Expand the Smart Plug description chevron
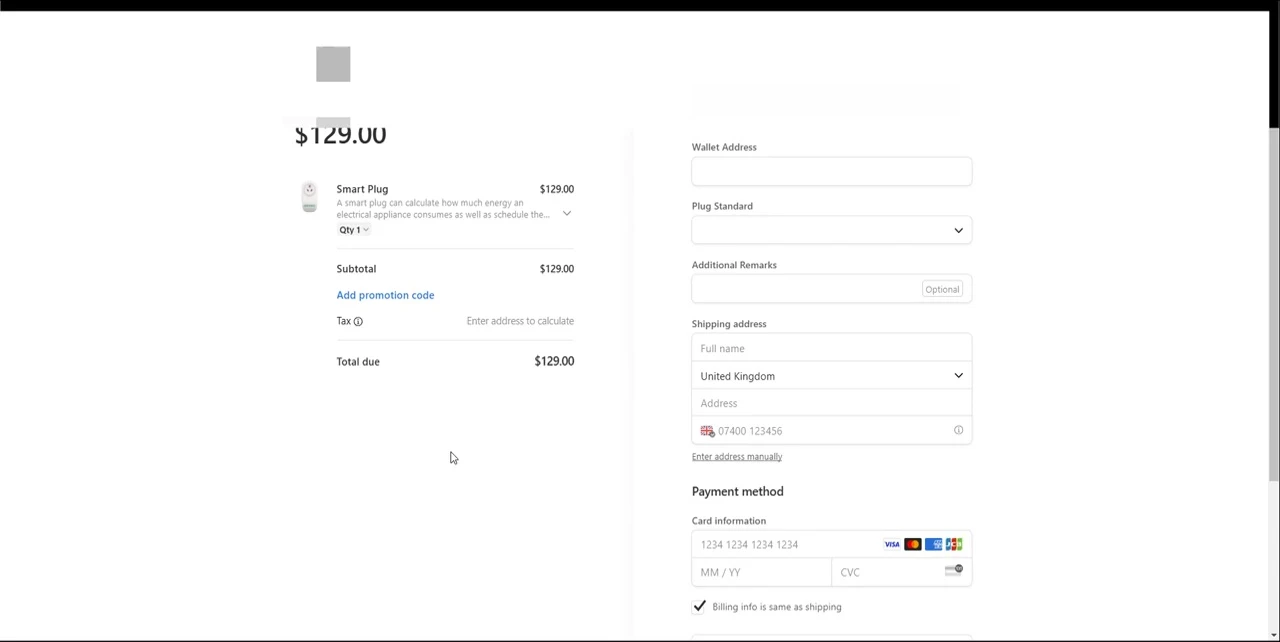 (567, 213)
